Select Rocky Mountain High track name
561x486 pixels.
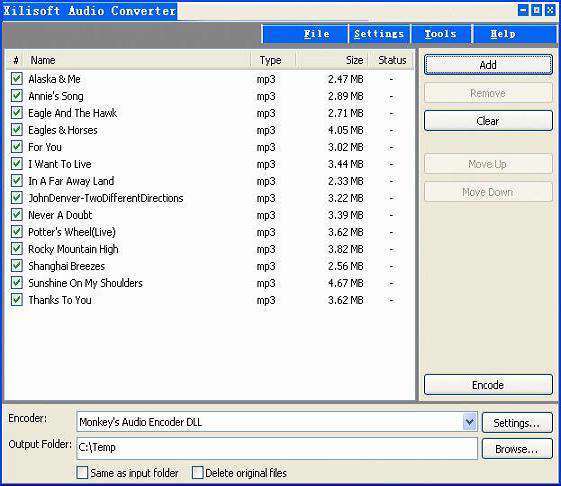(73, 249)
